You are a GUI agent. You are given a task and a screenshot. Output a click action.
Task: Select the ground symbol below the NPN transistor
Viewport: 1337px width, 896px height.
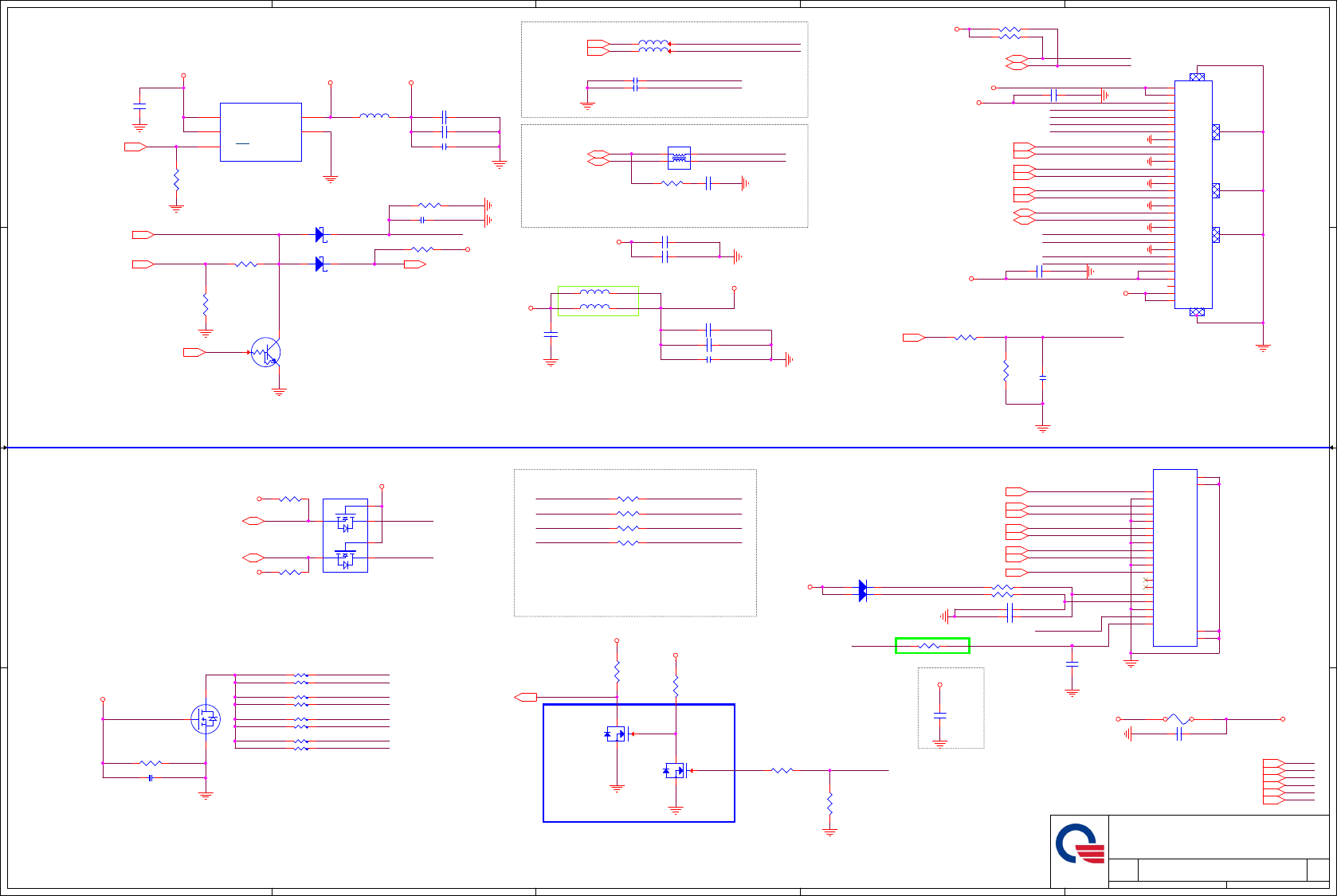[x=279, y=392]
